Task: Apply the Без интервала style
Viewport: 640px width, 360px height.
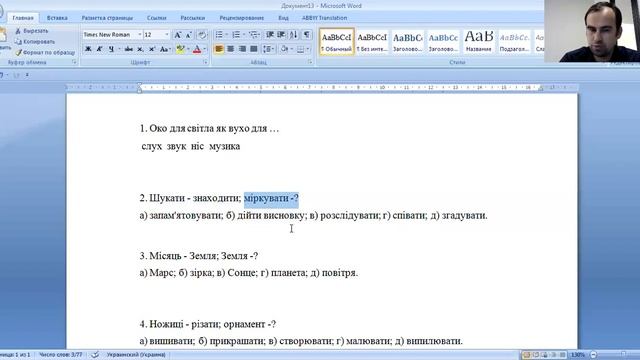Action: (372, 42)
